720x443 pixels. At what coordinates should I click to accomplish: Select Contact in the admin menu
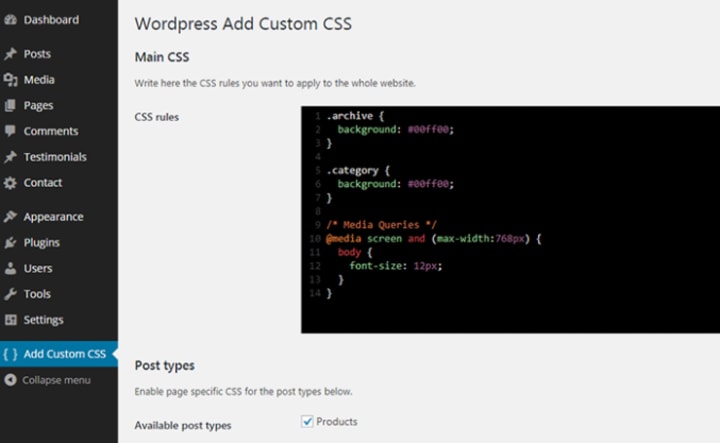tap(59, 183)
